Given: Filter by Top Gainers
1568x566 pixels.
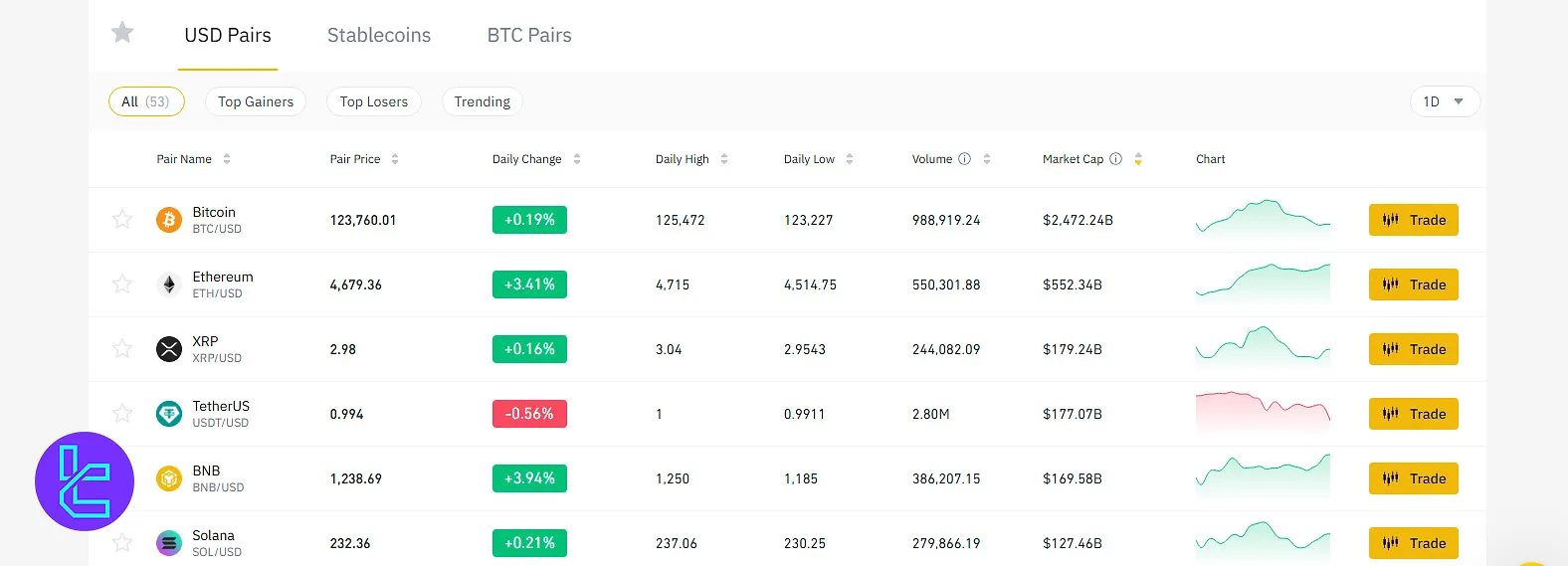Looking at the screenshot, I should [256, 101].
